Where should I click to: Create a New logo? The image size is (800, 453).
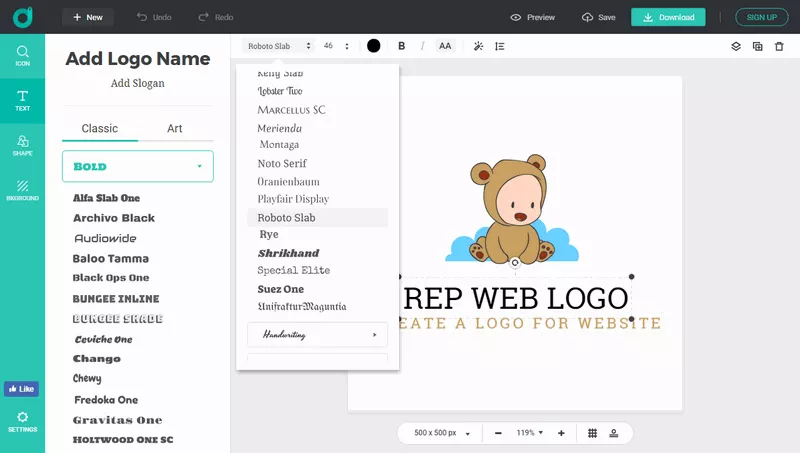coord(88,17)
